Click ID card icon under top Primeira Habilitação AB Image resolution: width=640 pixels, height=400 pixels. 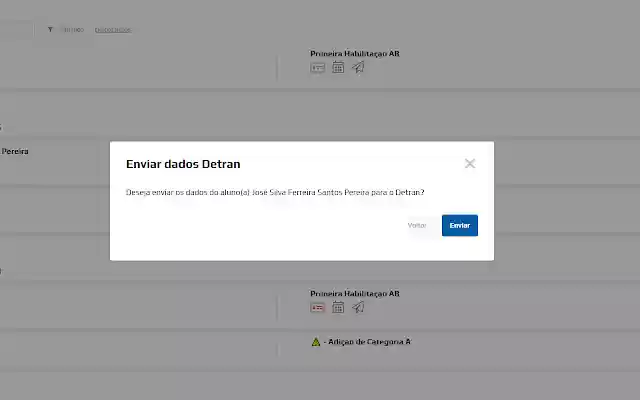tap(318, 68)
